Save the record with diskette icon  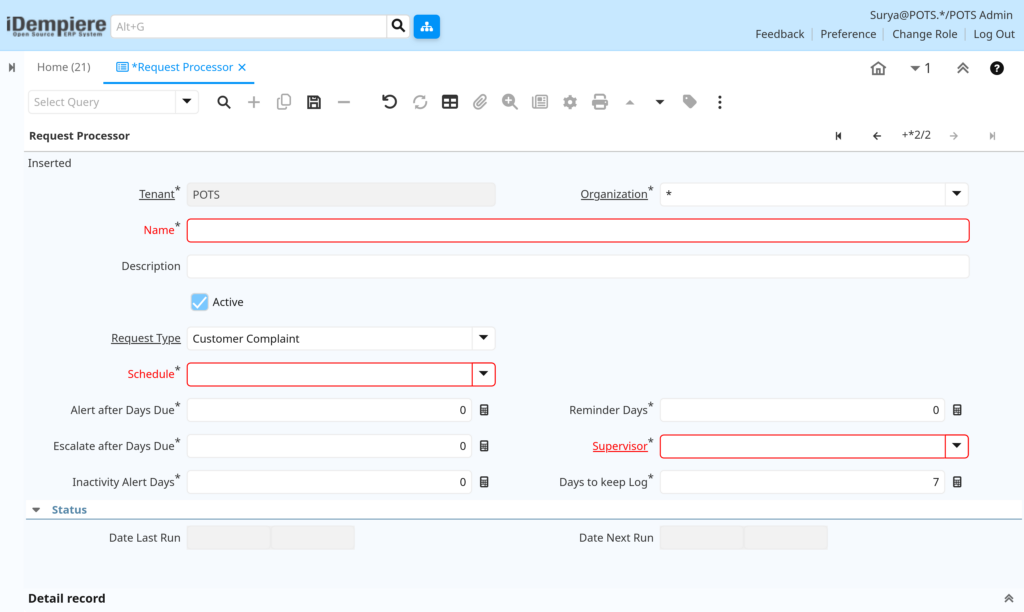(313, 102)
